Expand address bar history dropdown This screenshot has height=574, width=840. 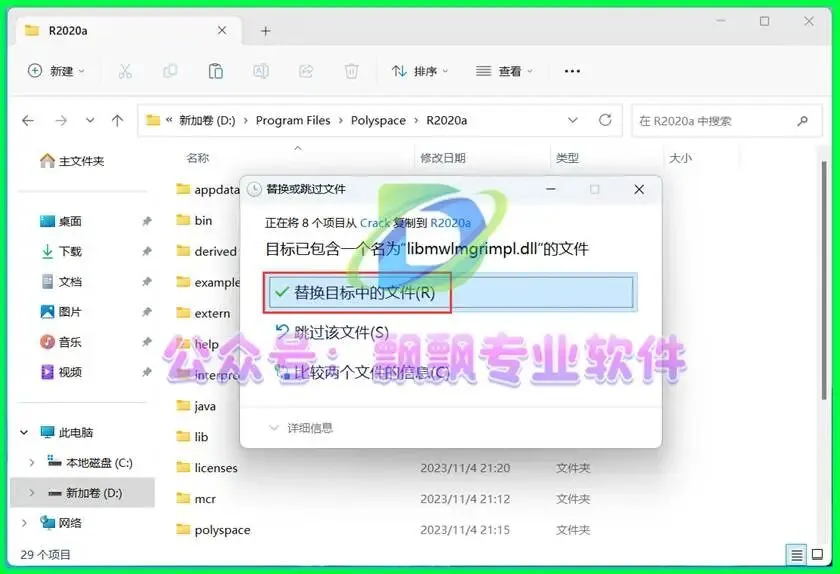573,120
